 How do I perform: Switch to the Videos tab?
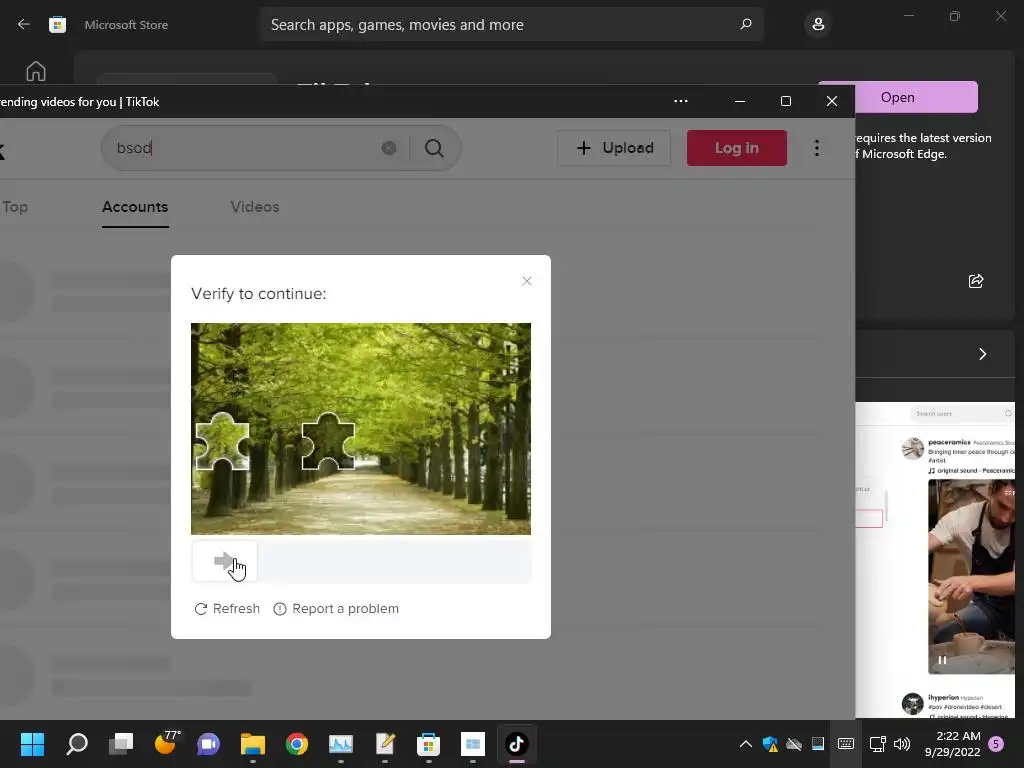pos(255,207)
